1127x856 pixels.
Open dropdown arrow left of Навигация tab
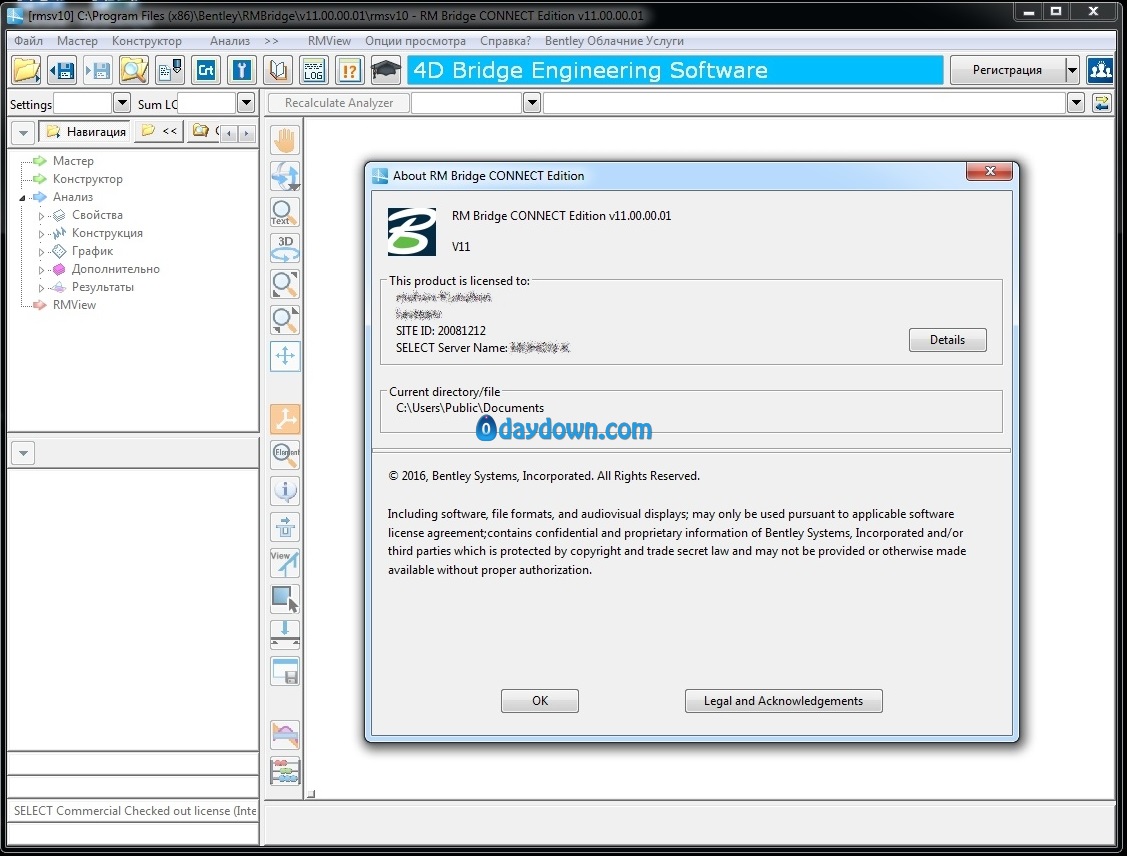tap(24, 132)
